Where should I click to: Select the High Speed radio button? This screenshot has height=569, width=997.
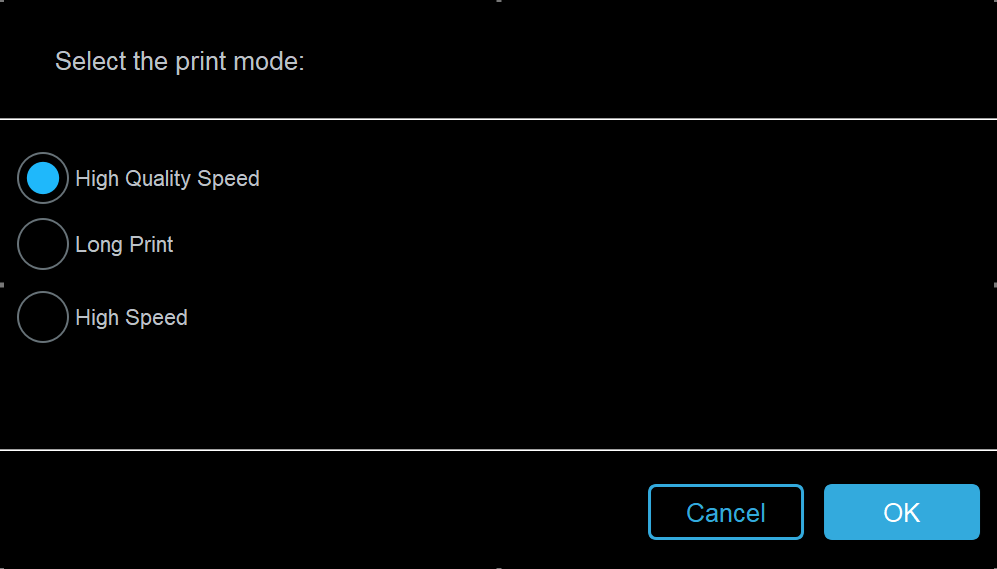tap(43, 317)
